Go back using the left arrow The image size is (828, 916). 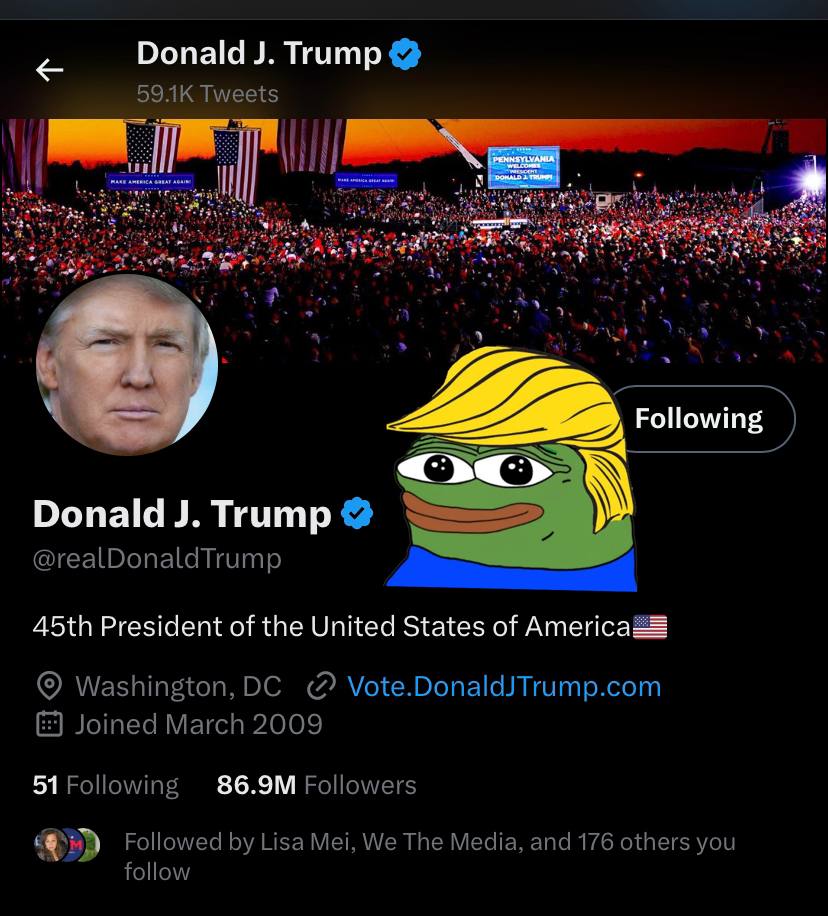click(x=49, y=70)
